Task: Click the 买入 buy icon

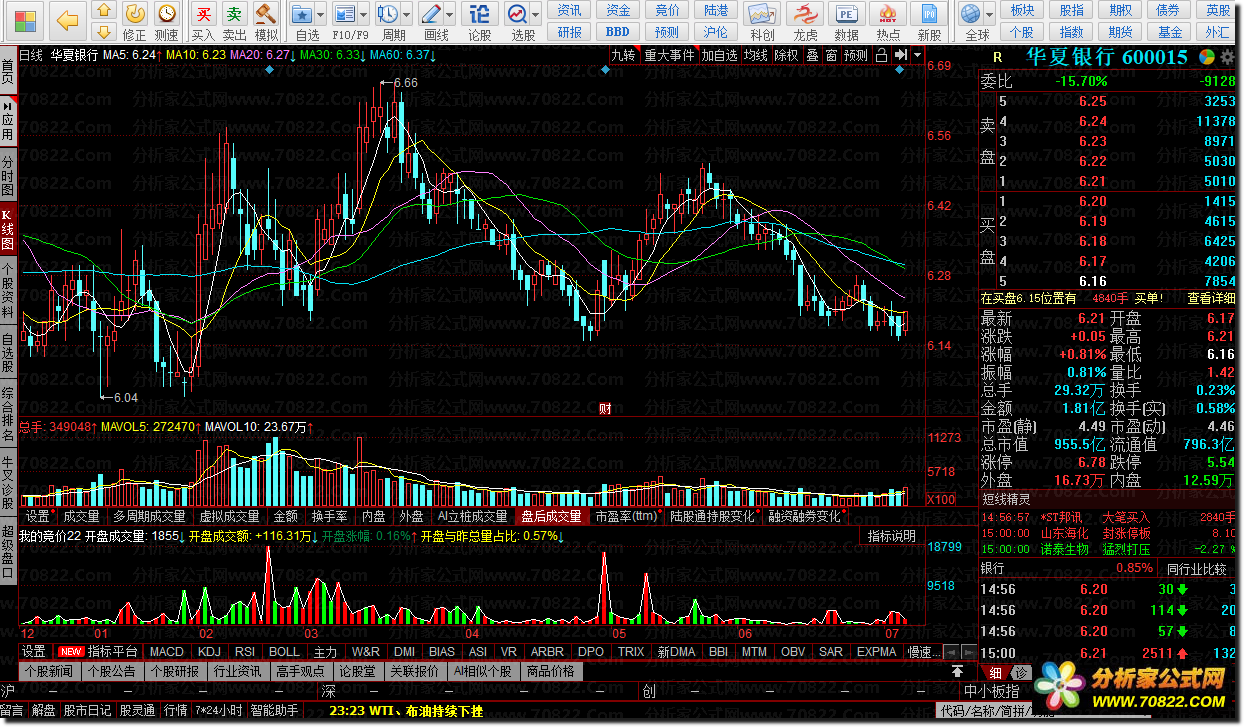Action: click(x=203, y=14)
